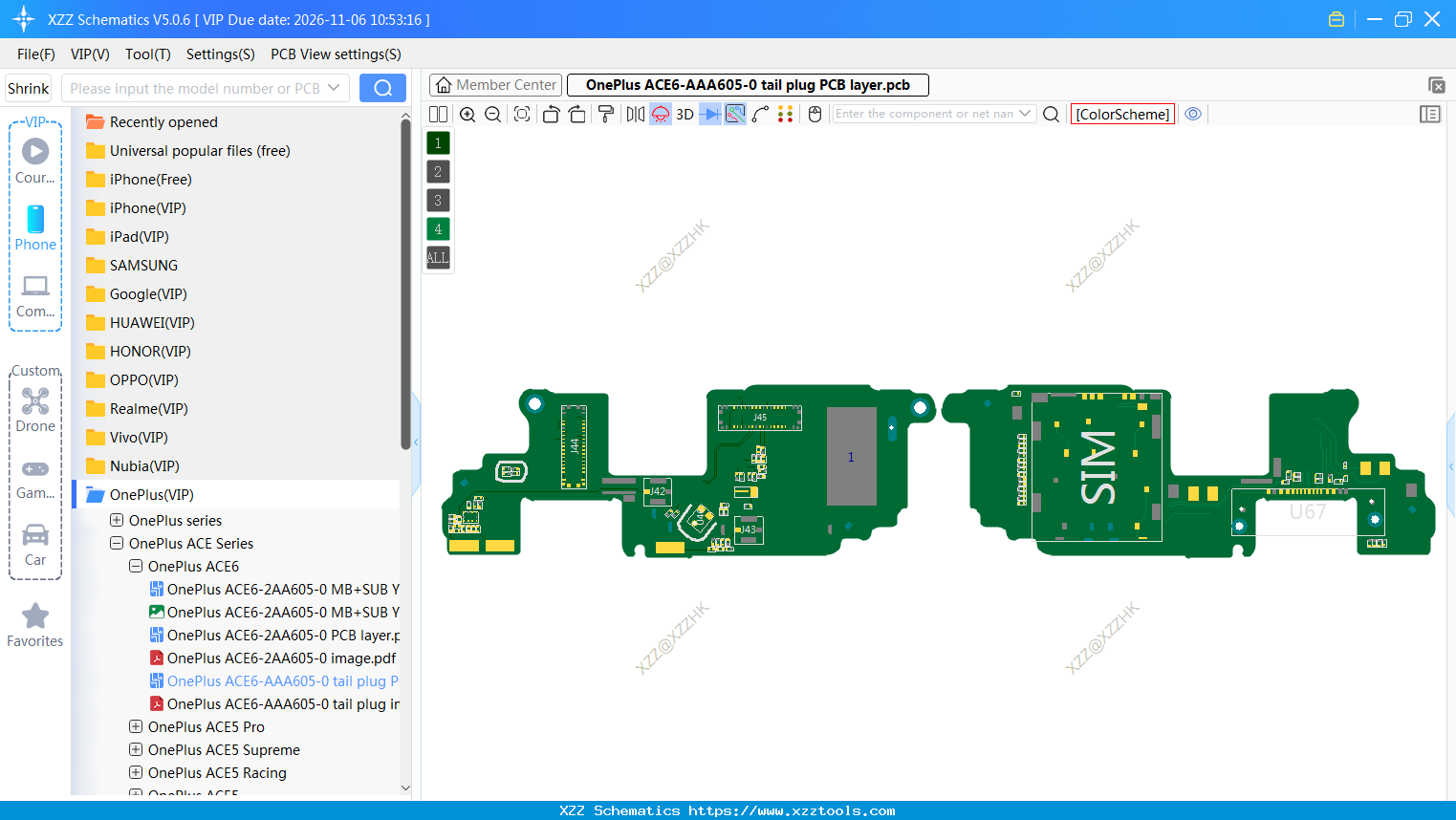Open the 3D view mode
Image resolution: width=1456 pixels, height=820 pixels.
[x=683, y=114]
